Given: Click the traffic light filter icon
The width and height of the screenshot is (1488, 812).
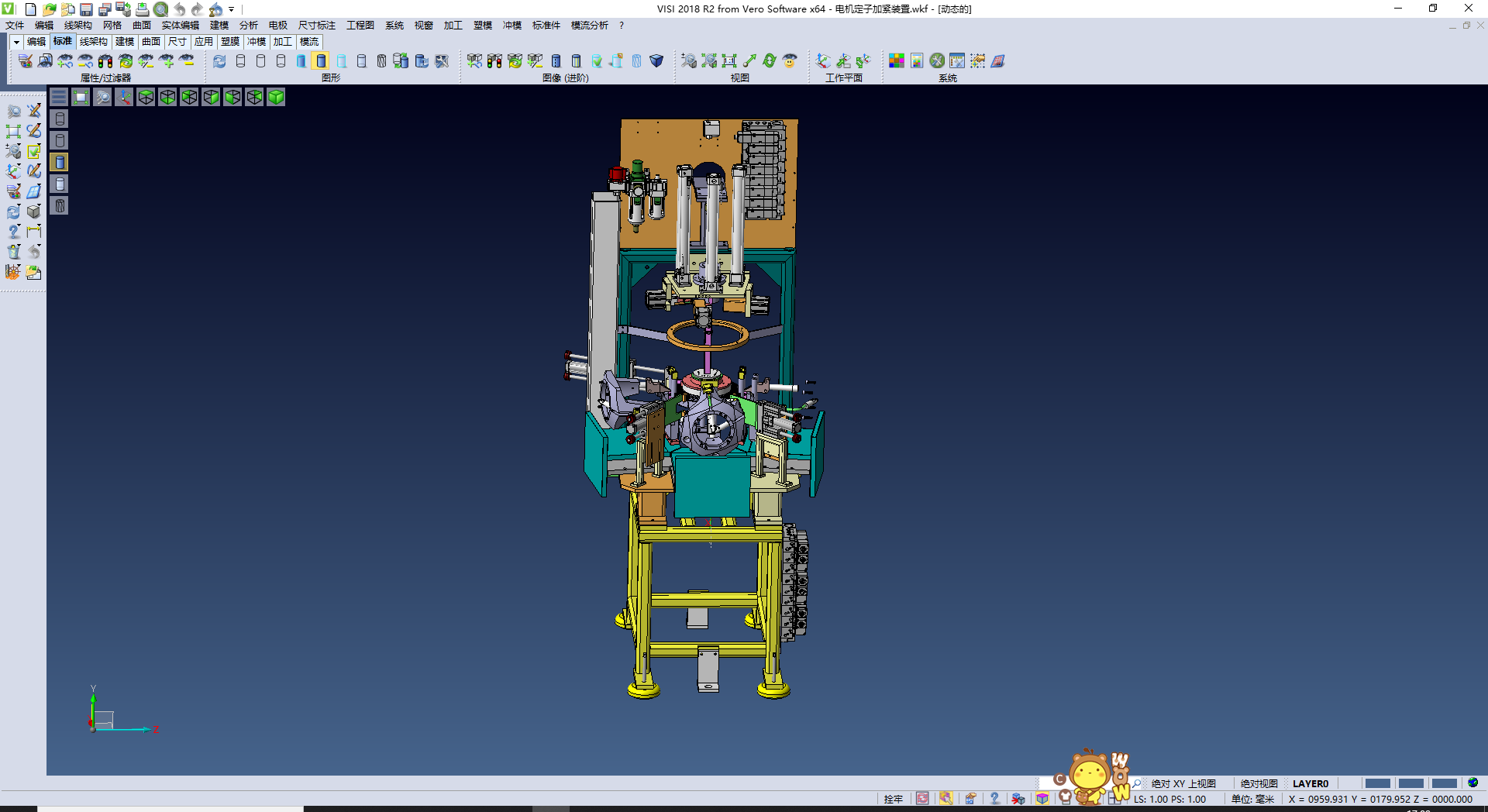Looking at the screenshot, I should point(105,61).
